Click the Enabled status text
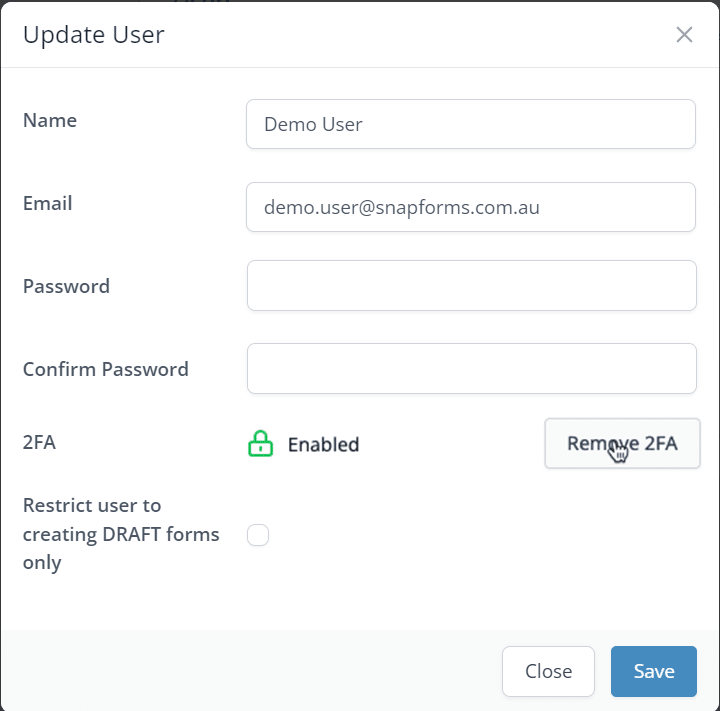 pyautogui.click(x=323, y=445)
